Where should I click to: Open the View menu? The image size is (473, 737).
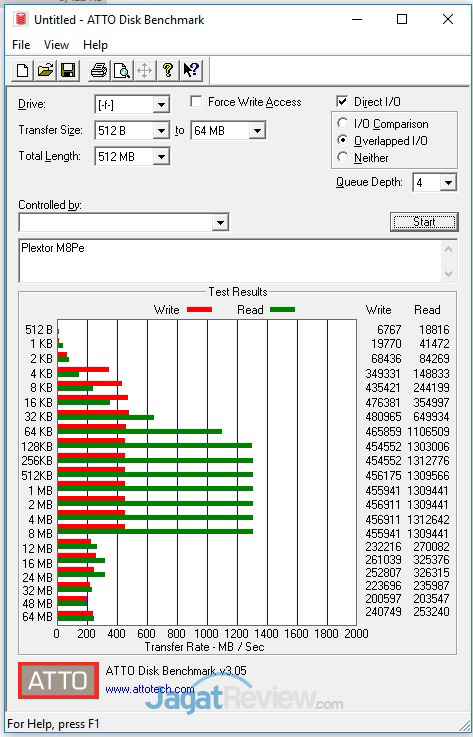point(56,45)
